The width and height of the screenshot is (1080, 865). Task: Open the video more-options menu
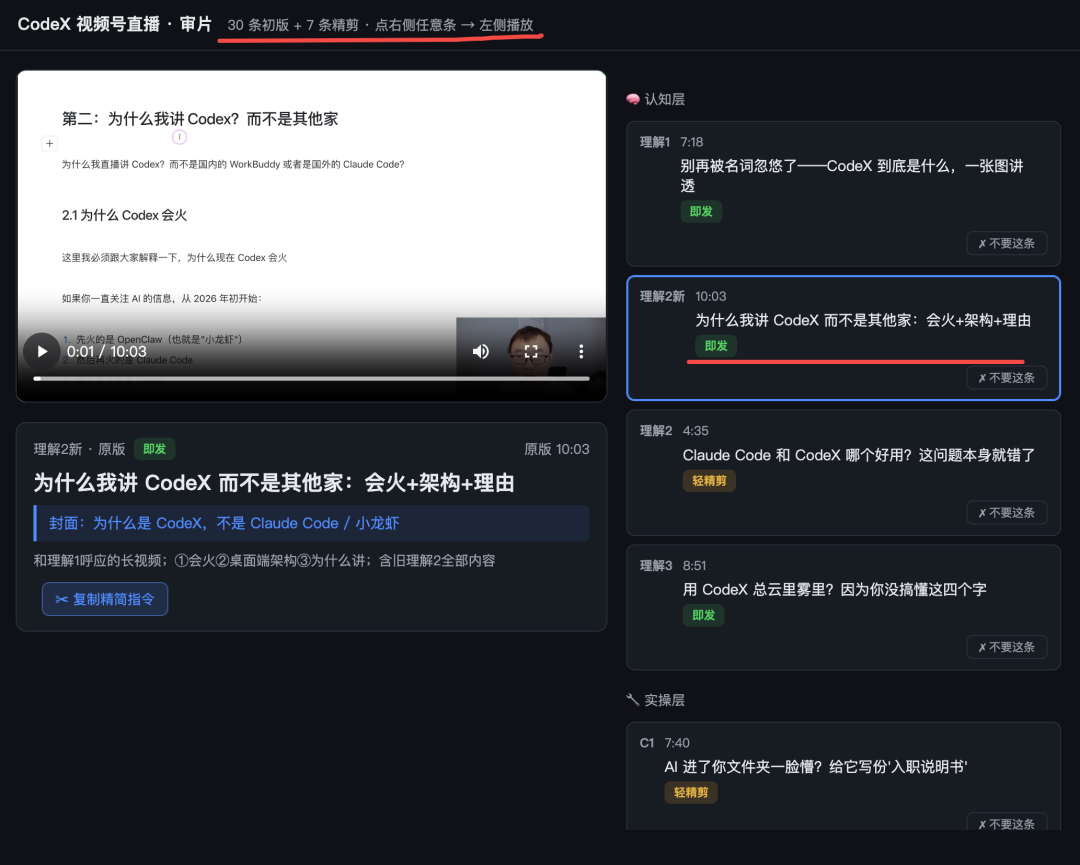(x=581, y=351)
